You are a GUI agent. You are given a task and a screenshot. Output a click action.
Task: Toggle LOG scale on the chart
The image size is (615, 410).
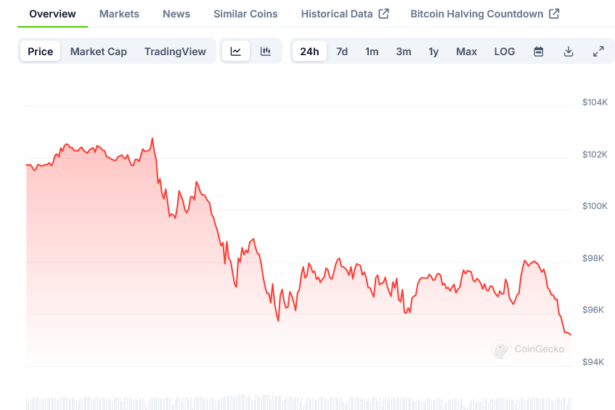click(505, 51)
